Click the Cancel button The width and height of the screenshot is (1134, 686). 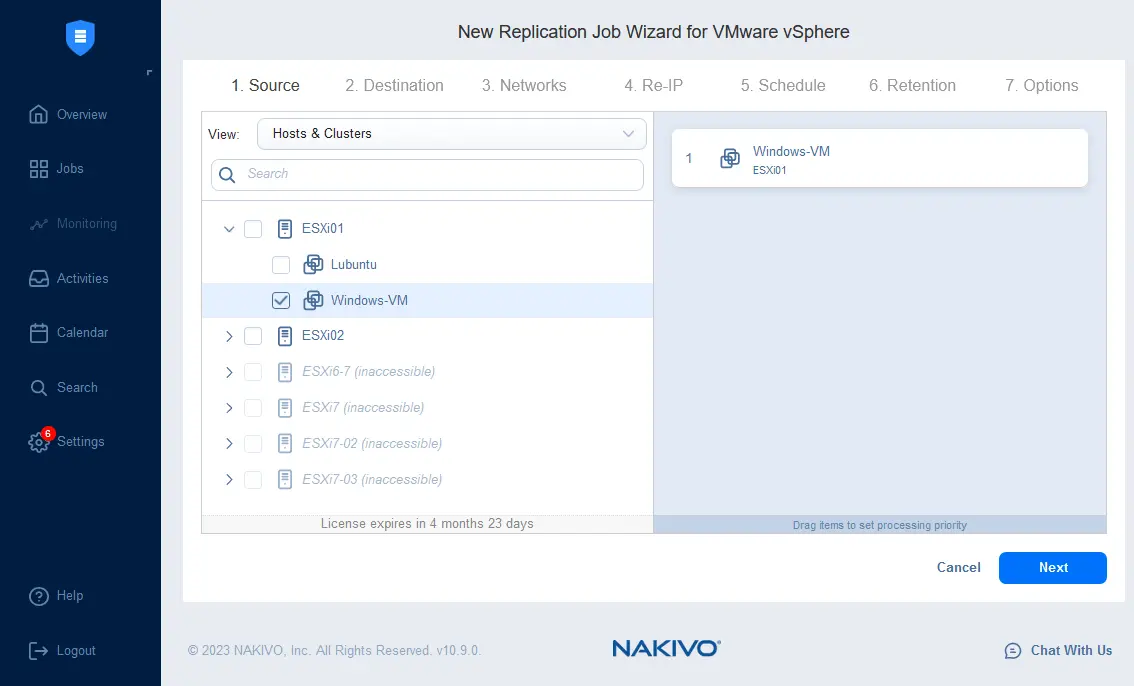[958, 567]
